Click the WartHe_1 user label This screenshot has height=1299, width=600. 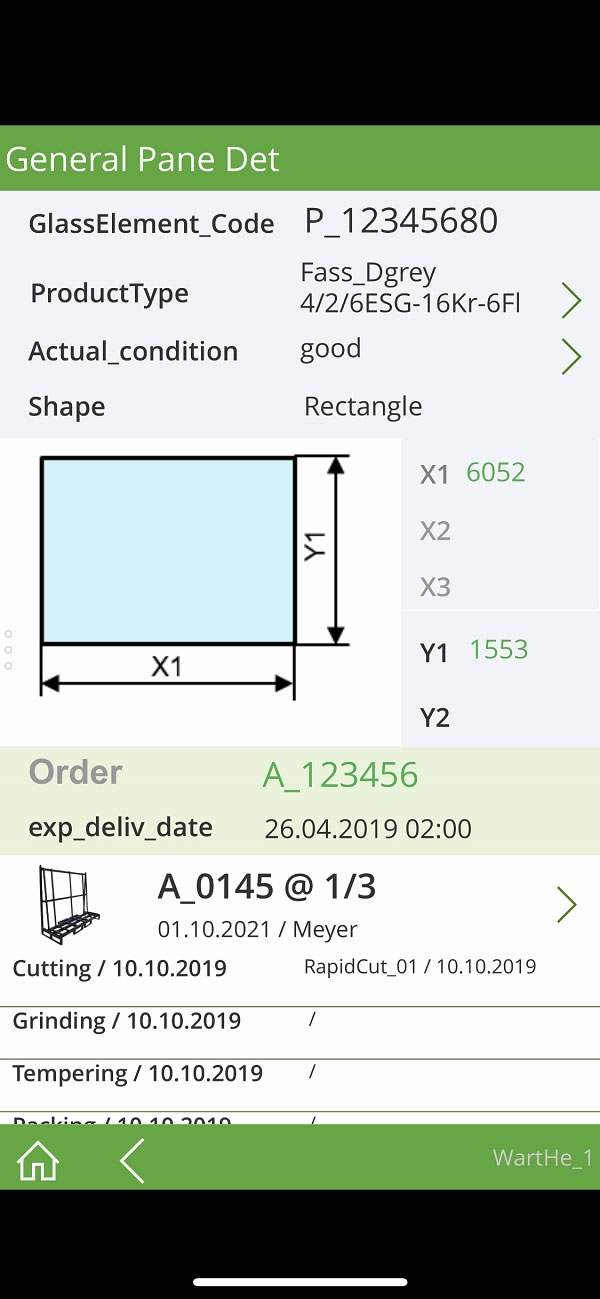543,1158
